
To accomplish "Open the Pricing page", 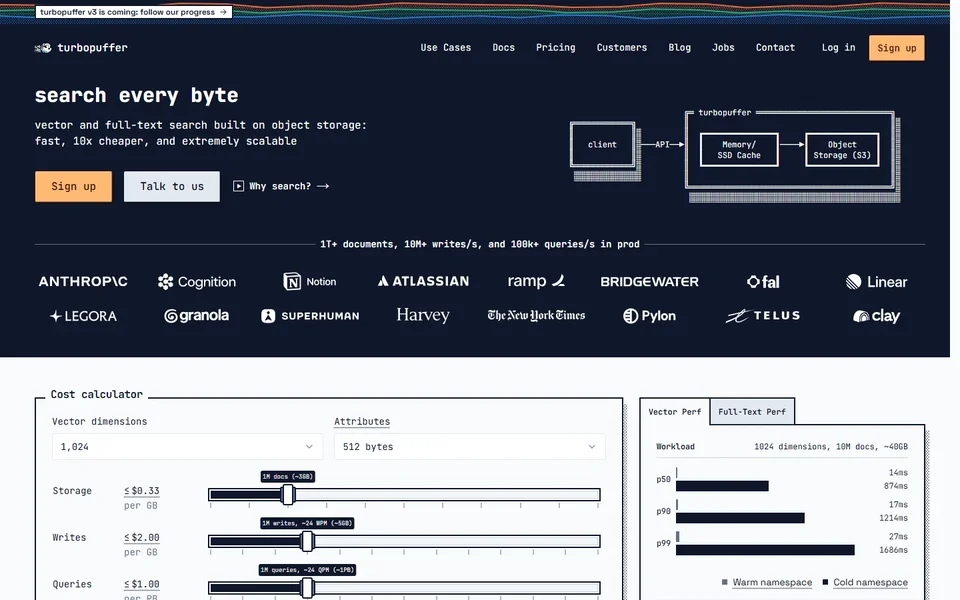I will coord(555,48).
